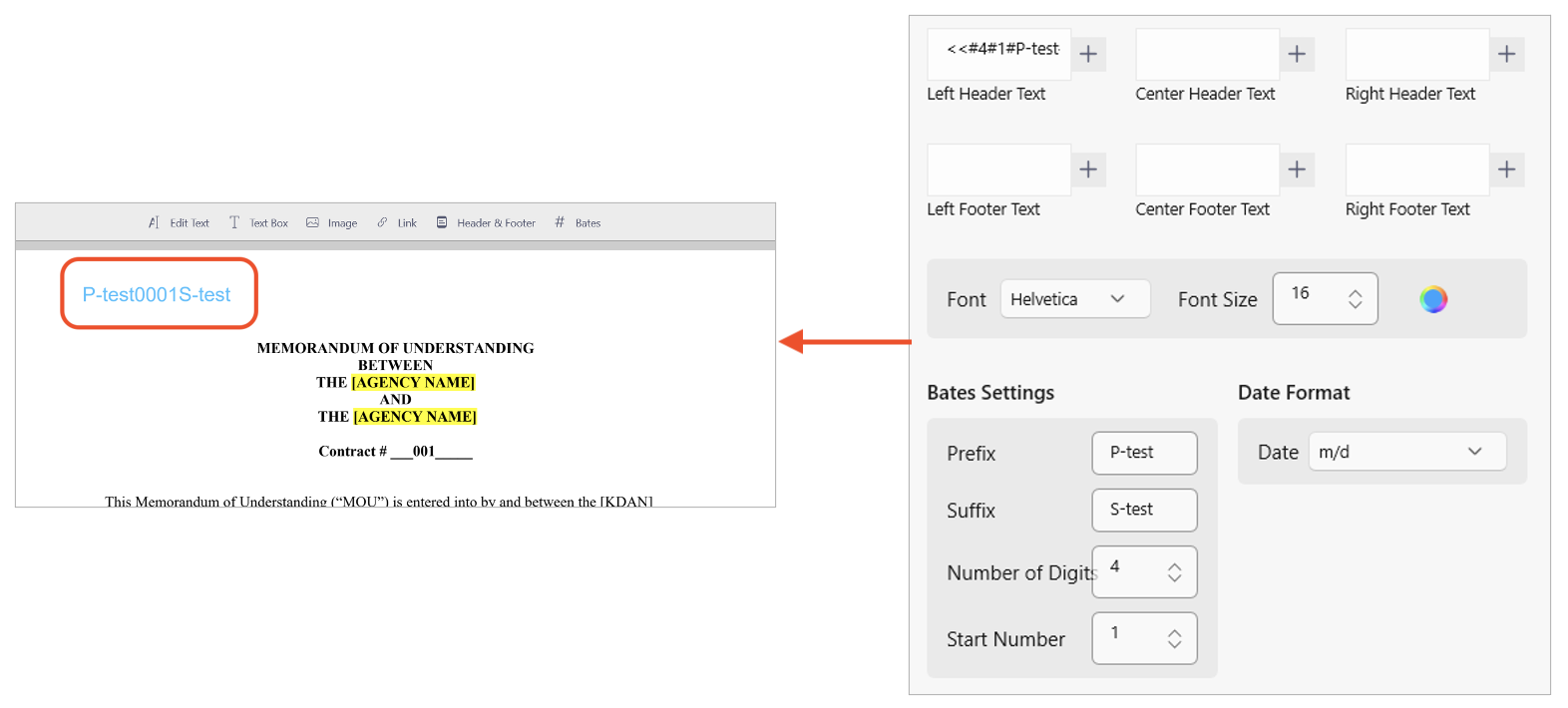Select the Edit Text tool
Viewport: 1568px width, 708px height.
pos(180,223)
